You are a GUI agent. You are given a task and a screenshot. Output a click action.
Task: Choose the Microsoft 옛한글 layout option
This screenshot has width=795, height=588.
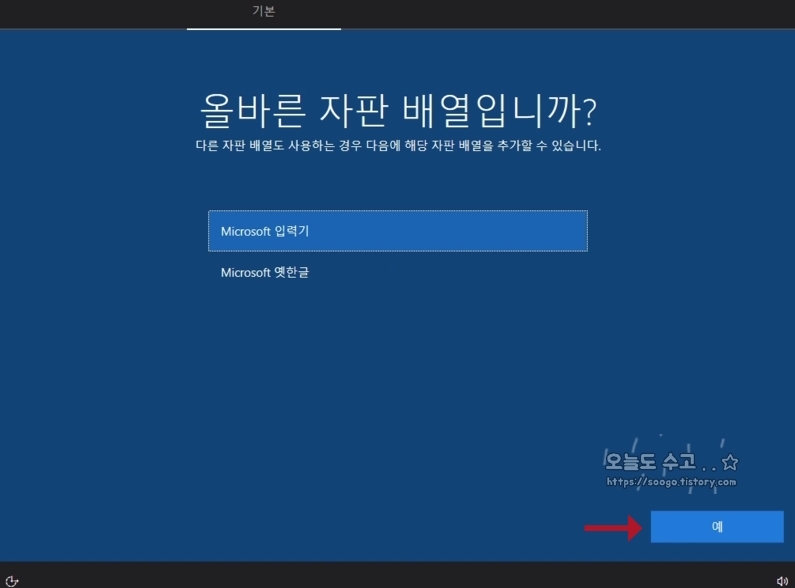[x=398, y=273]
